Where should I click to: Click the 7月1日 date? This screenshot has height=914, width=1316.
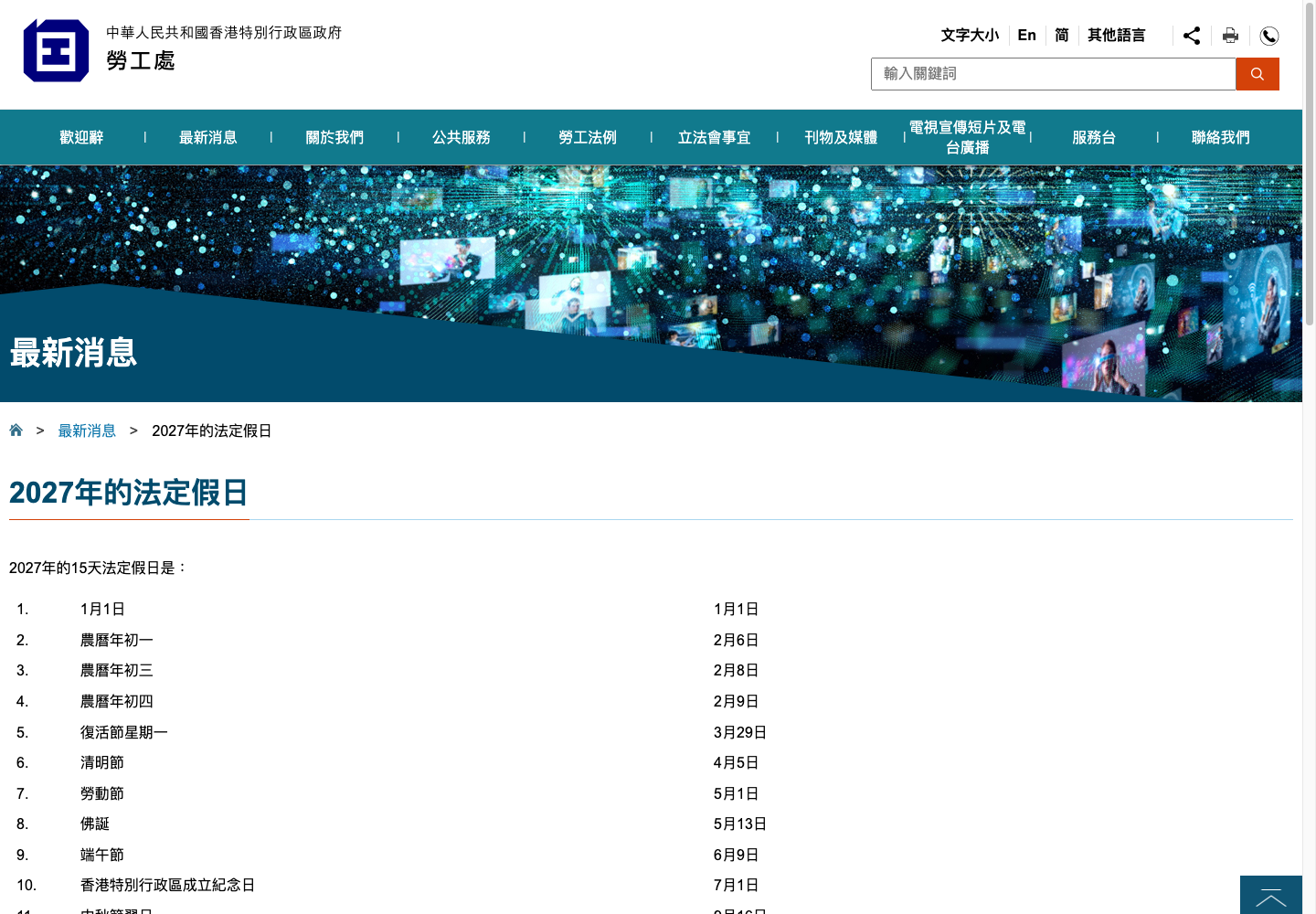[x=737, y=885]
